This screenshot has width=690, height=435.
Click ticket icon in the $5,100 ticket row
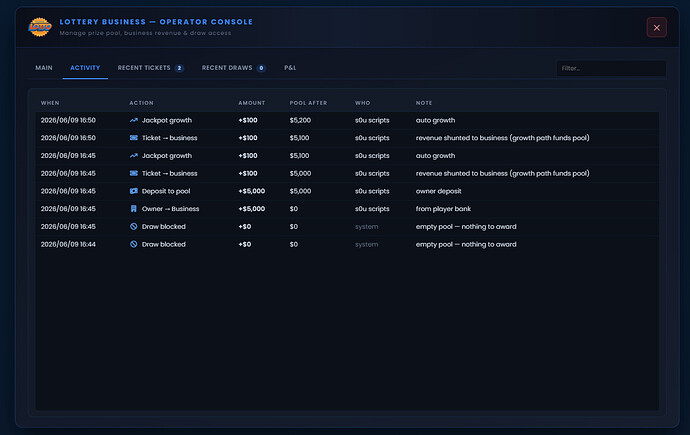(134, 138)
